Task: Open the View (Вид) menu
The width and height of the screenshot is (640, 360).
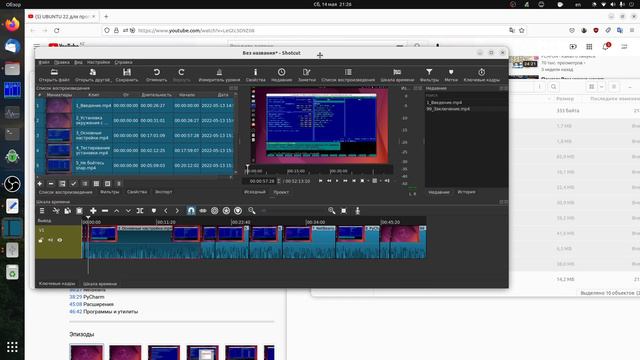Action: click(x=78, y=62)
